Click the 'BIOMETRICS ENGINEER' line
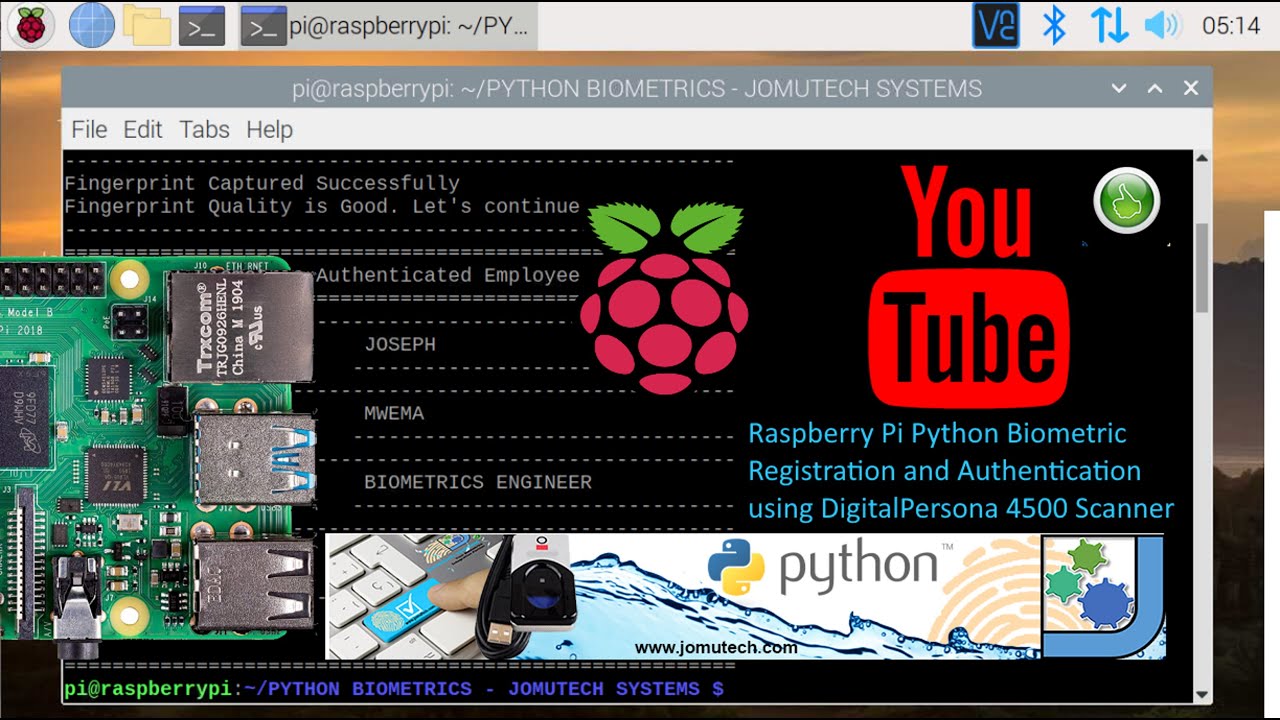The width and height of the screenshot is (1280, 720). 478,482
